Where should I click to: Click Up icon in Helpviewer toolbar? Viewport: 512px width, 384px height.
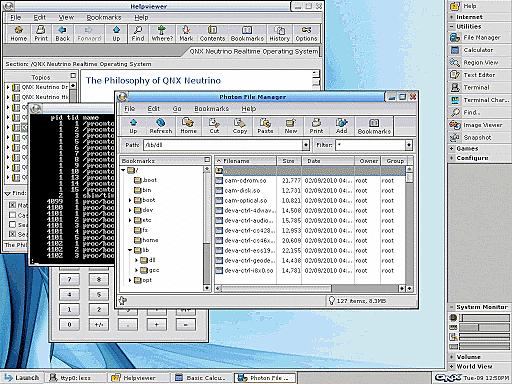click(x=116, y=34)
